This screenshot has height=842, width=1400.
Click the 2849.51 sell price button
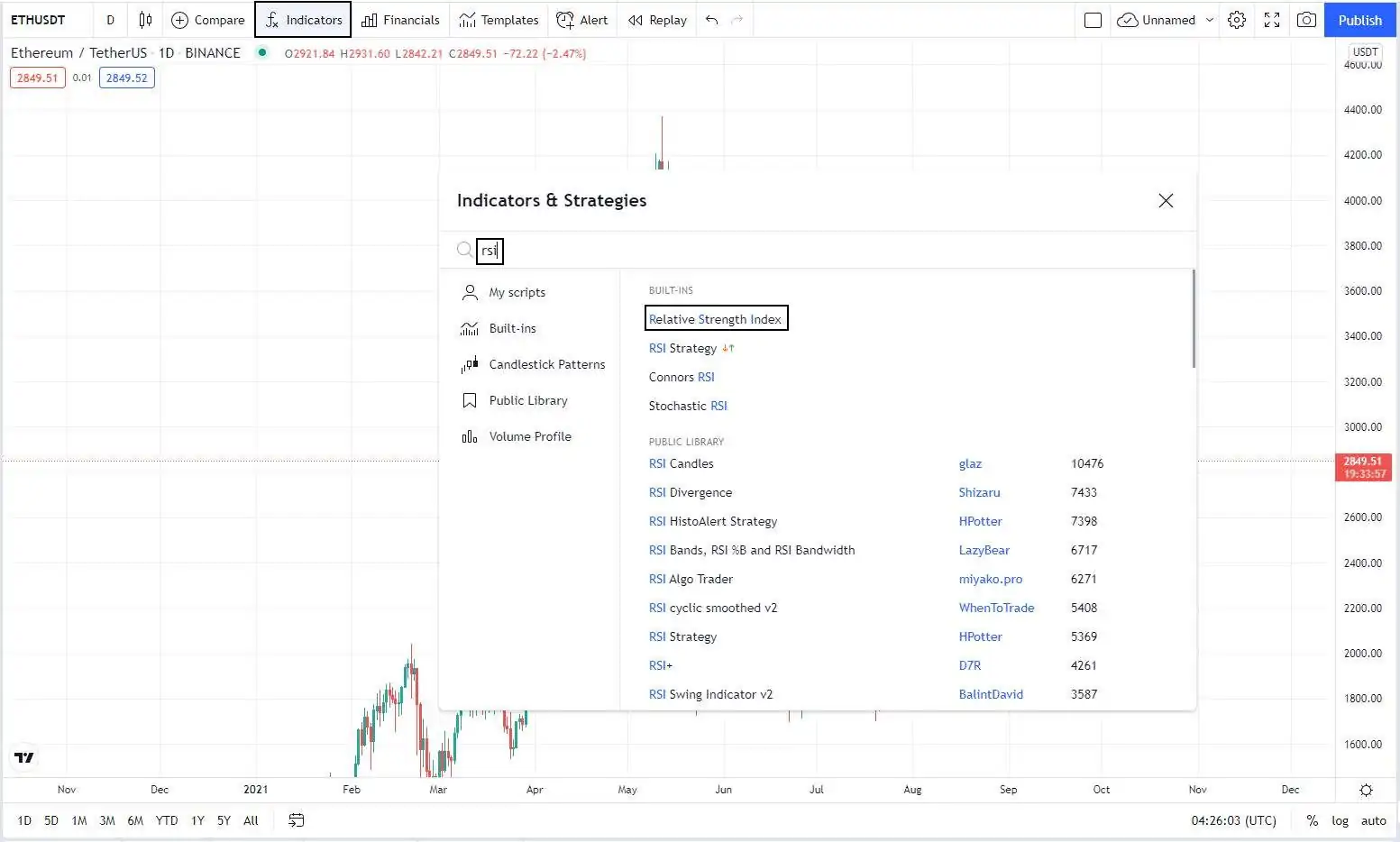38,78
